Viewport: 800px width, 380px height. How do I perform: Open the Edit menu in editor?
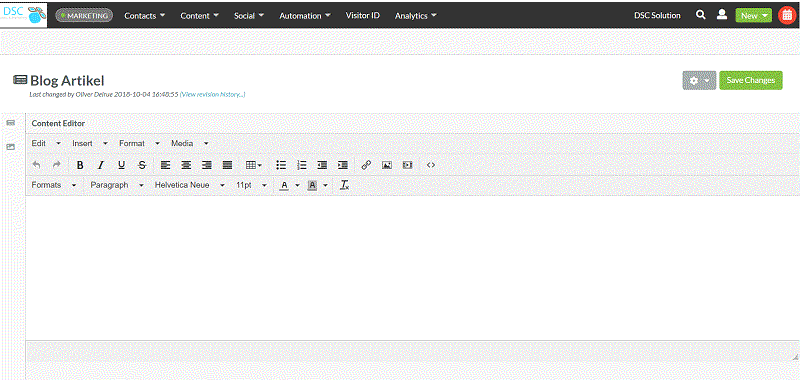[x=46, y=143]
